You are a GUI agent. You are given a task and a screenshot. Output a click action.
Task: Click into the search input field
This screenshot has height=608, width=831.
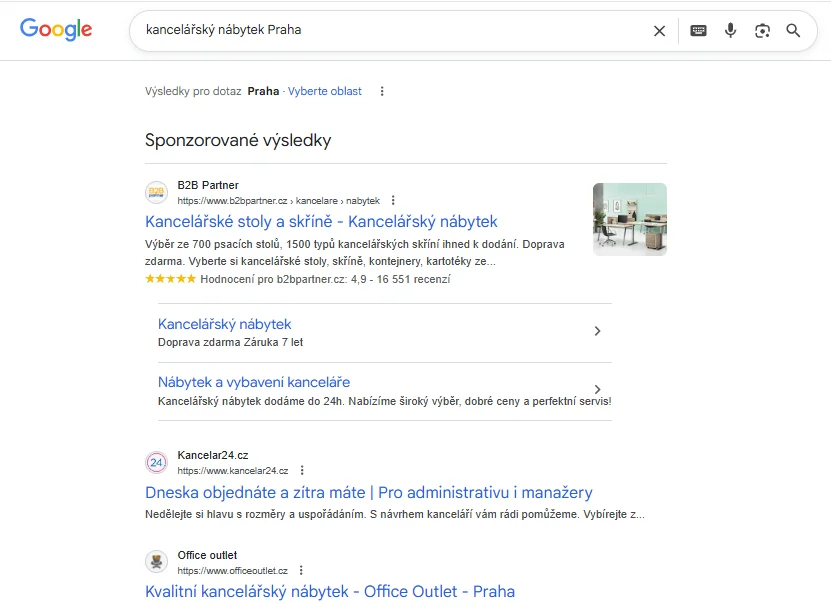pyautogui.click(x=390, y=31)
